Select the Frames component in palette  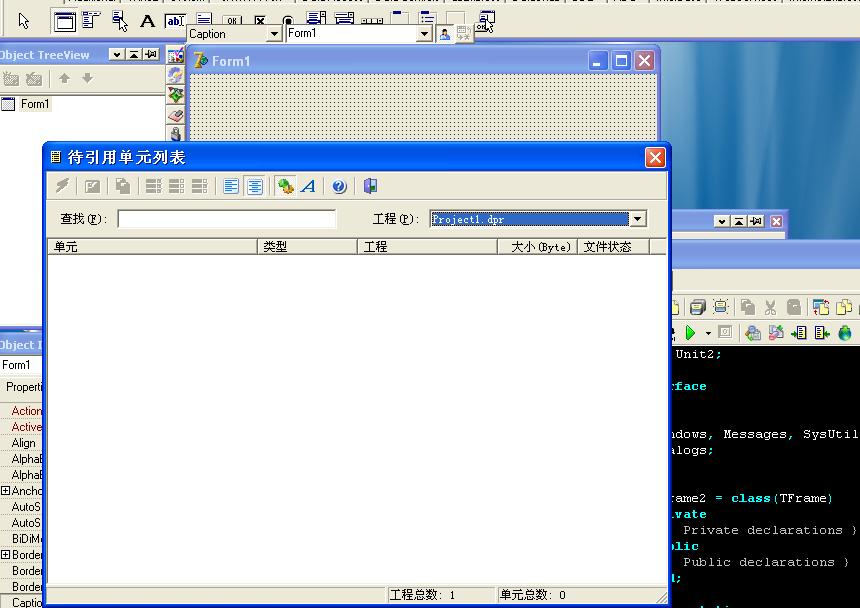click(x=64, y=21)
